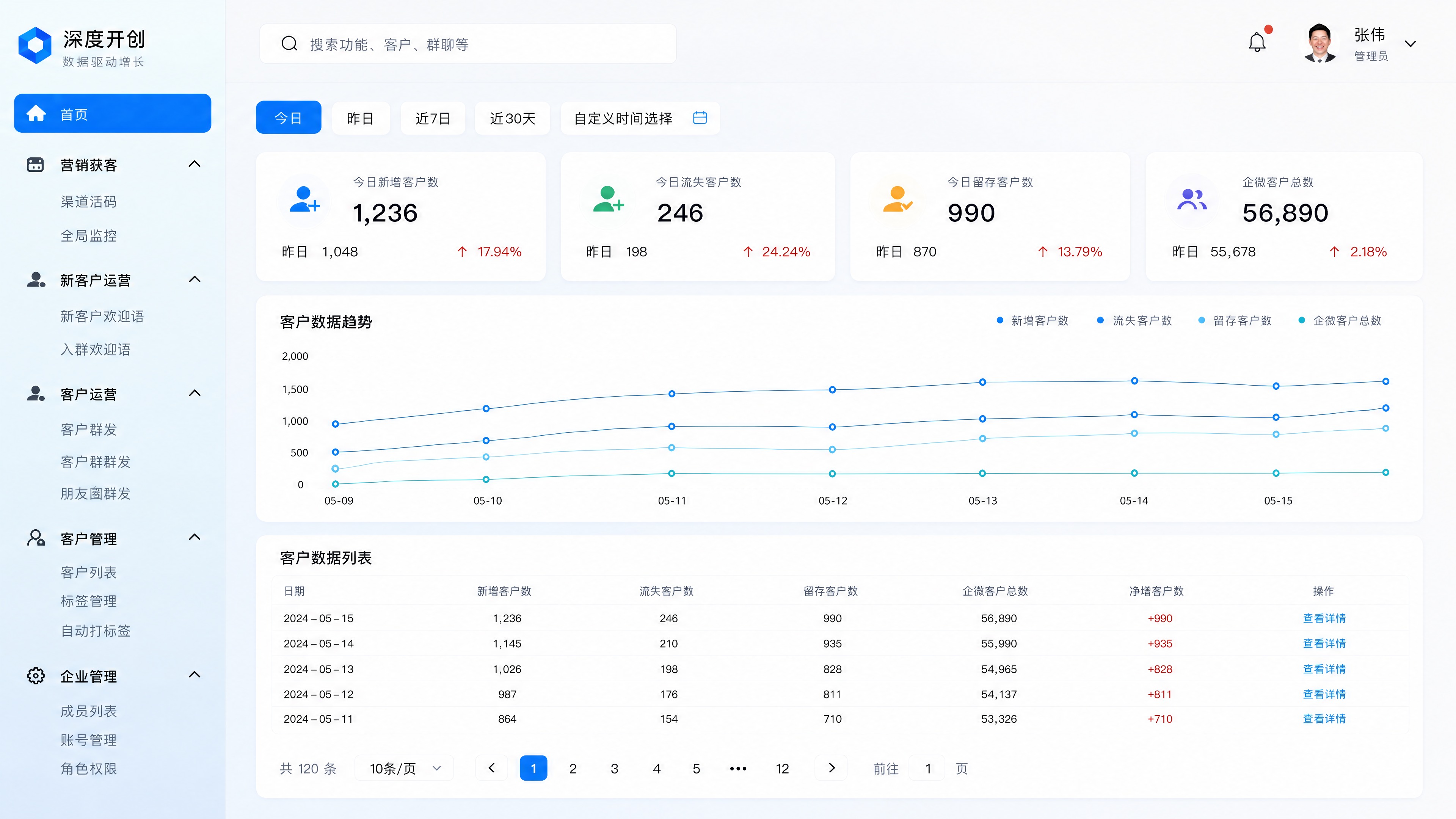
Task: Click the 企微客户总数 group icon
Action: point(1192,199)
